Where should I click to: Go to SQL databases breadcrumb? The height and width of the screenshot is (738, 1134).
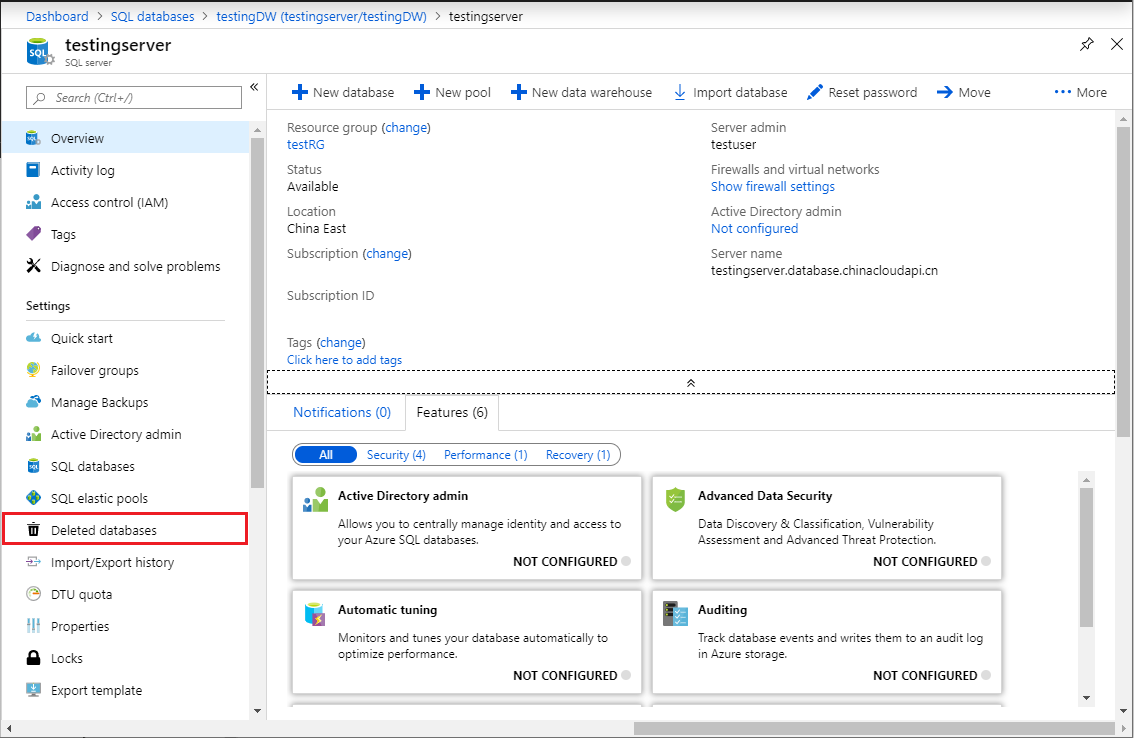pyautogui.click(x=153, y=16)
